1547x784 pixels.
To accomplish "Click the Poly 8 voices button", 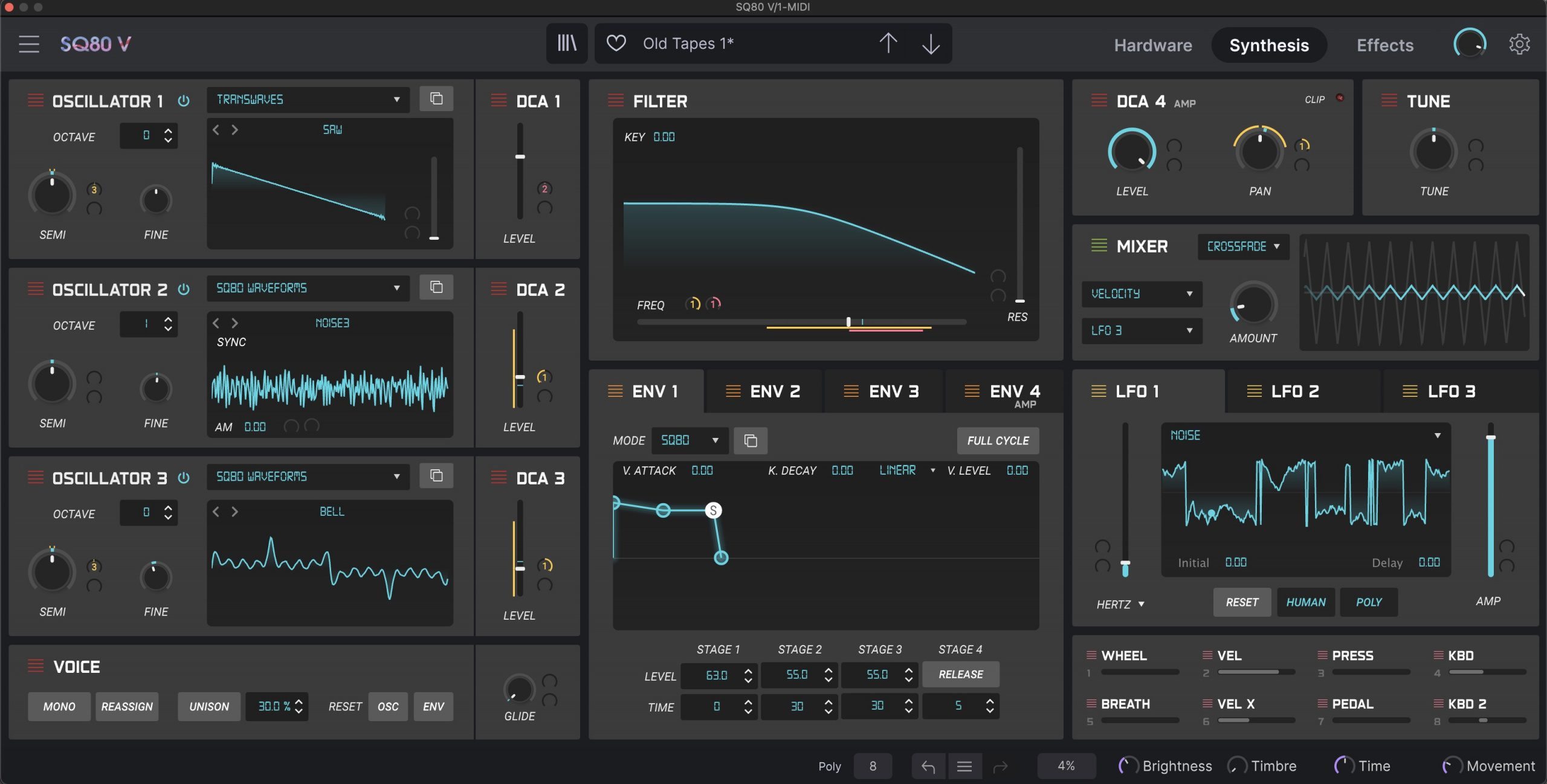I will (x=873, y=766).
